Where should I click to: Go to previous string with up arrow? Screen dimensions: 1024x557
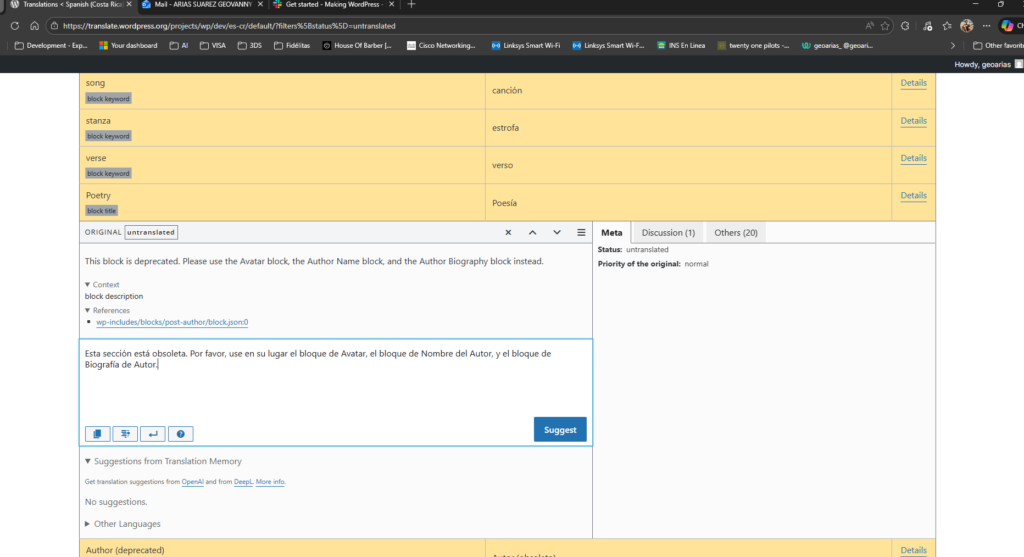click(532, 232)
